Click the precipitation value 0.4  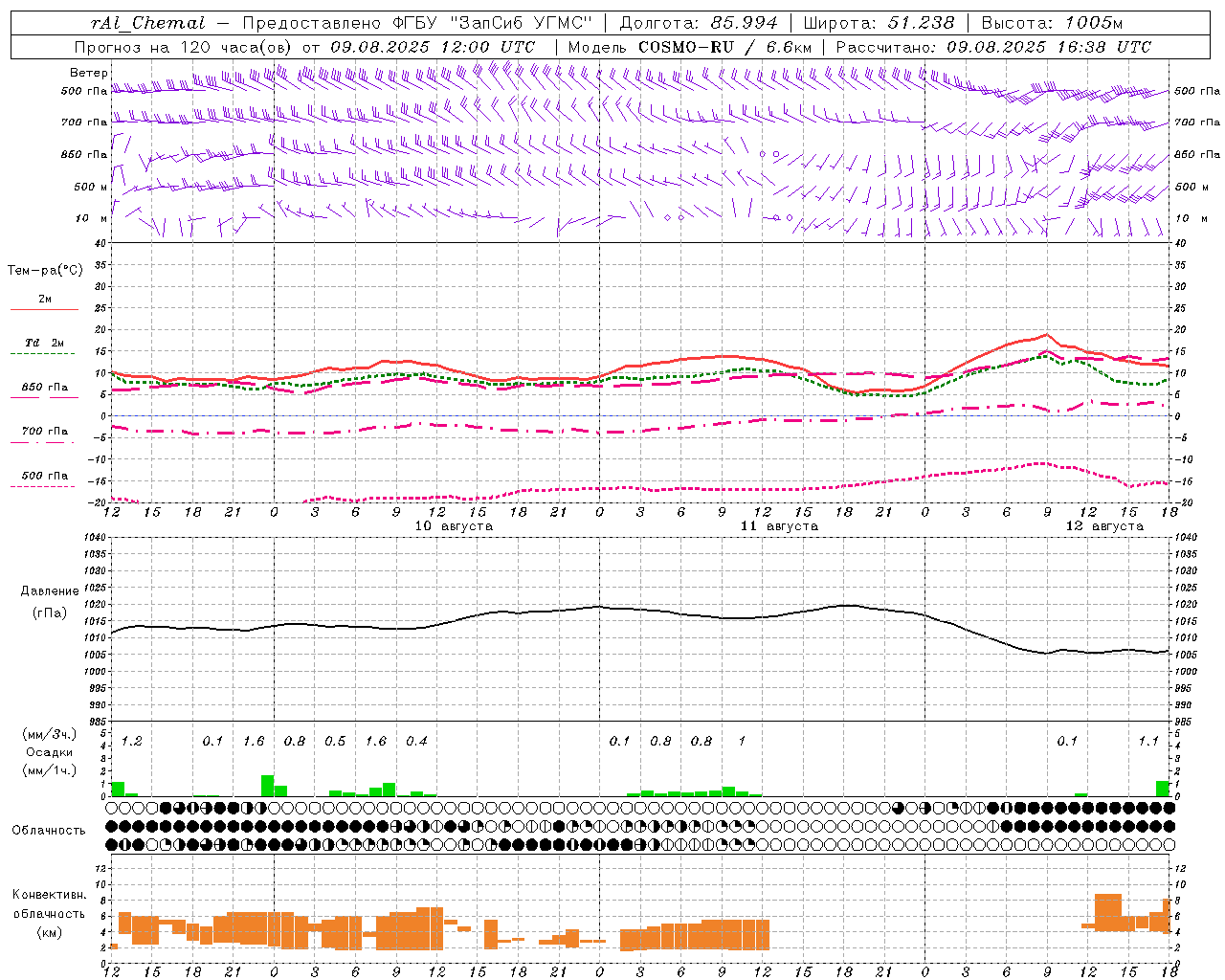point(416,742)
